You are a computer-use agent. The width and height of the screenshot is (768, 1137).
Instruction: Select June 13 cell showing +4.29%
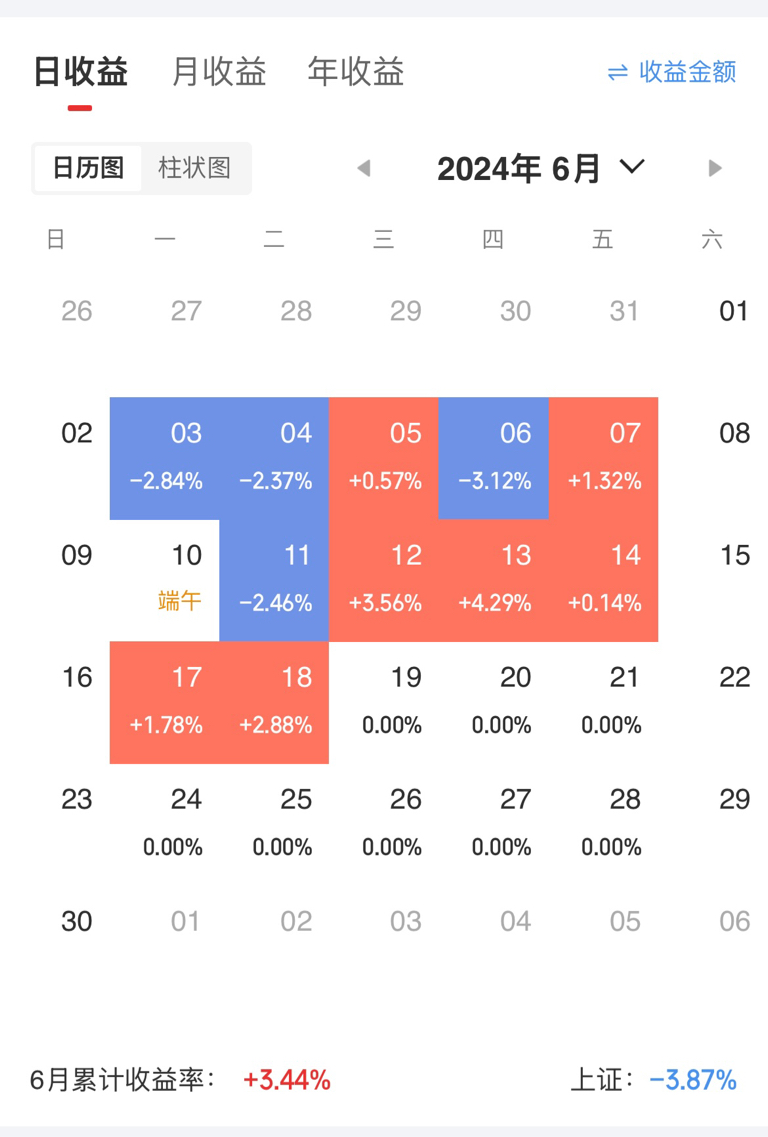coord(493,580)
